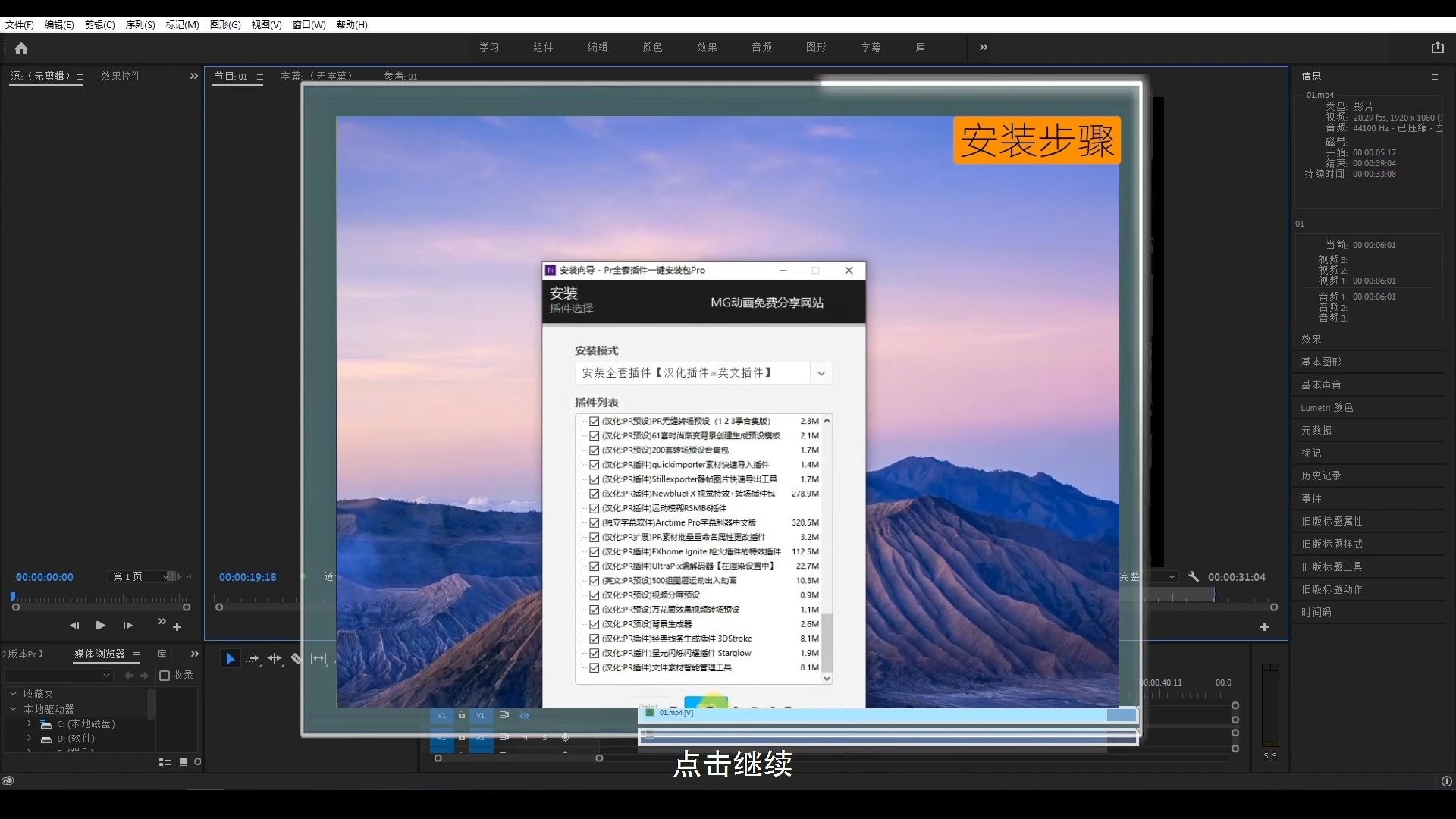1456x819 pixels.
Task: Expand the C: (本地磁盘) drive
Action: tap(30, 724)
